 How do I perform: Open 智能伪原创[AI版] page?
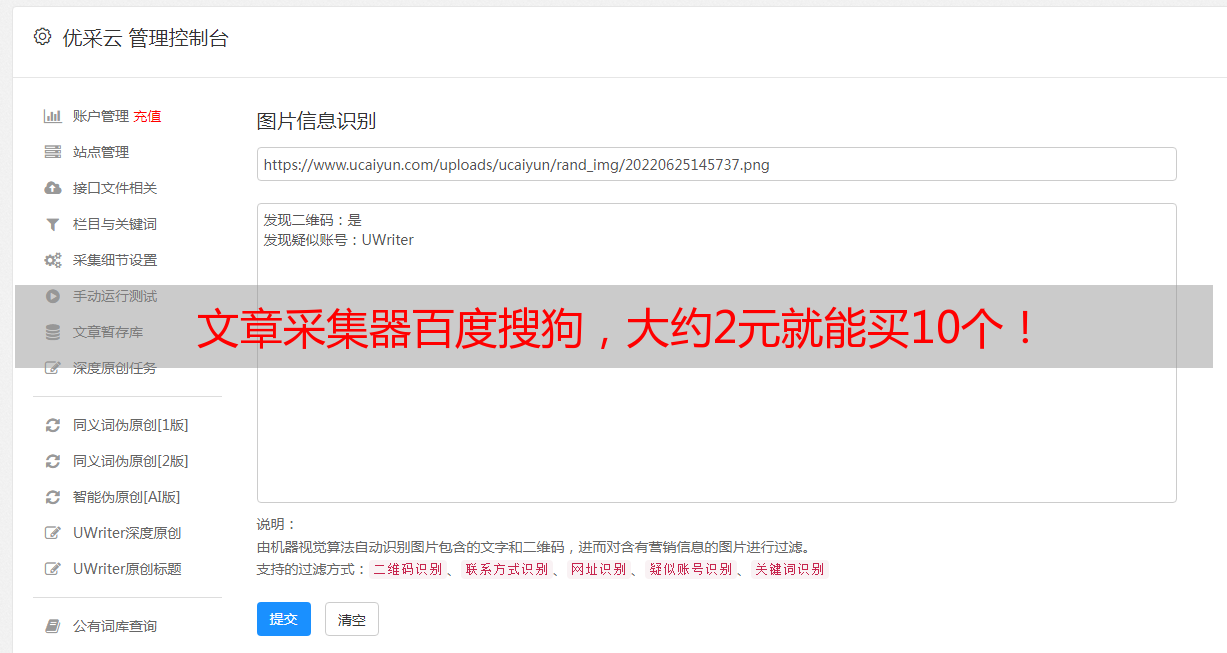pos(127,497)
